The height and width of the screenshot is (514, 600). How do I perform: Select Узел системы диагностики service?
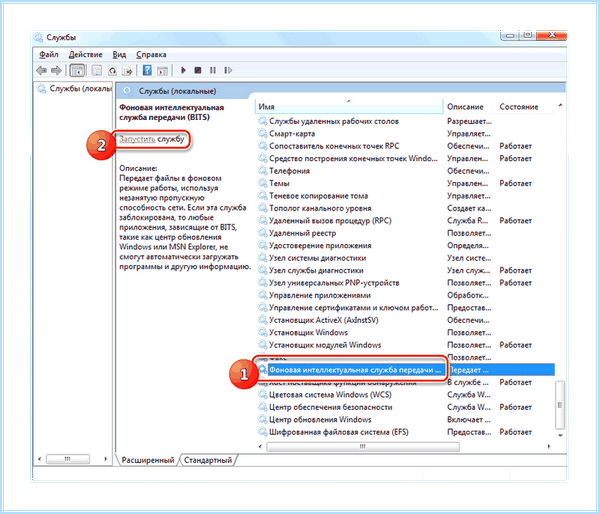click(x=406, y=258)
